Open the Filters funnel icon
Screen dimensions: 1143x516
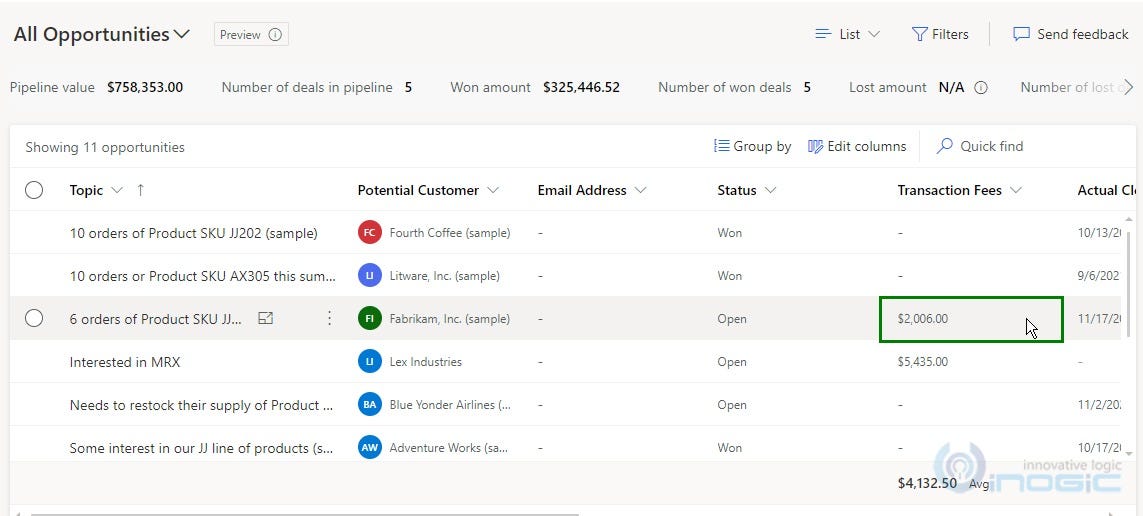click(x=919, y=34)
